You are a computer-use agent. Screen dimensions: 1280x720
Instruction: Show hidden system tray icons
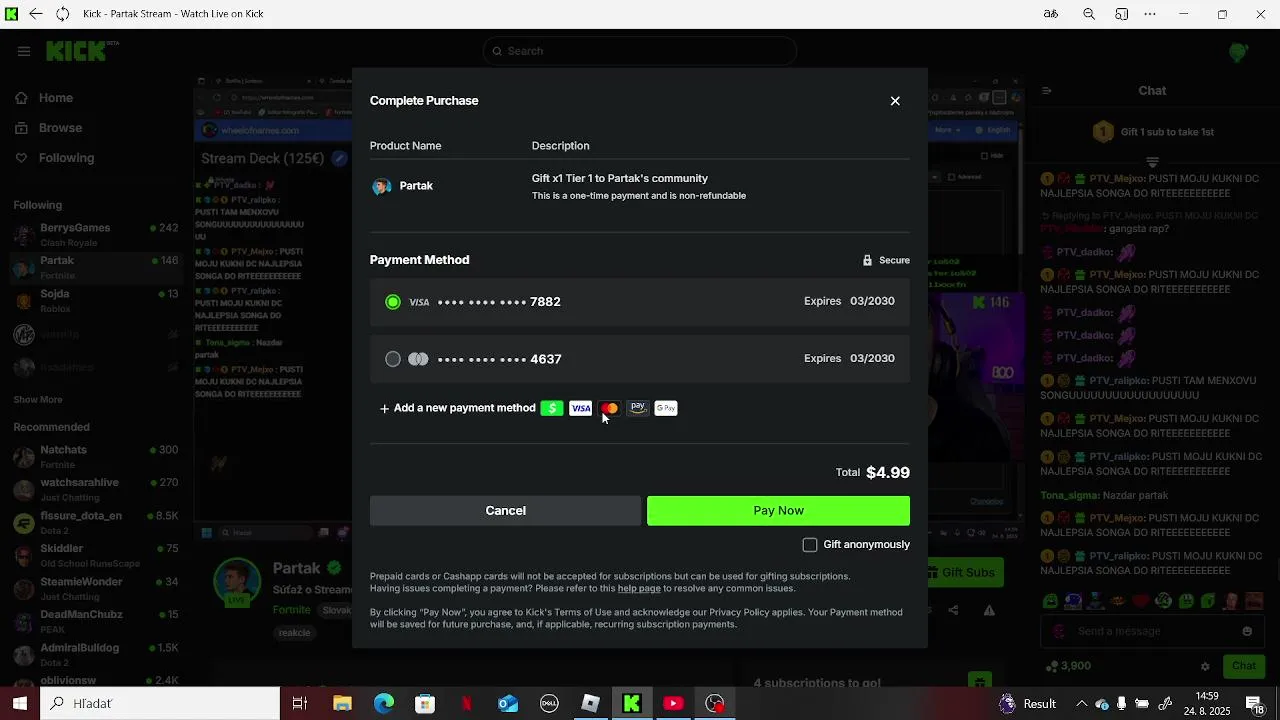click(x=1081, y=704)
